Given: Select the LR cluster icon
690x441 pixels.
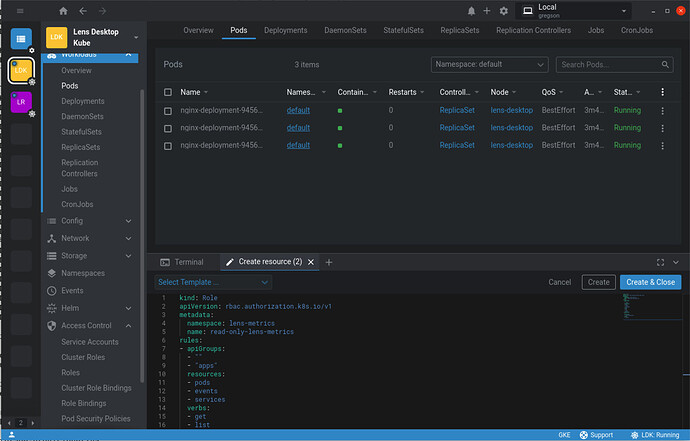Looking at the screenshot, I should pyautogui.click(x=21, y=103).
